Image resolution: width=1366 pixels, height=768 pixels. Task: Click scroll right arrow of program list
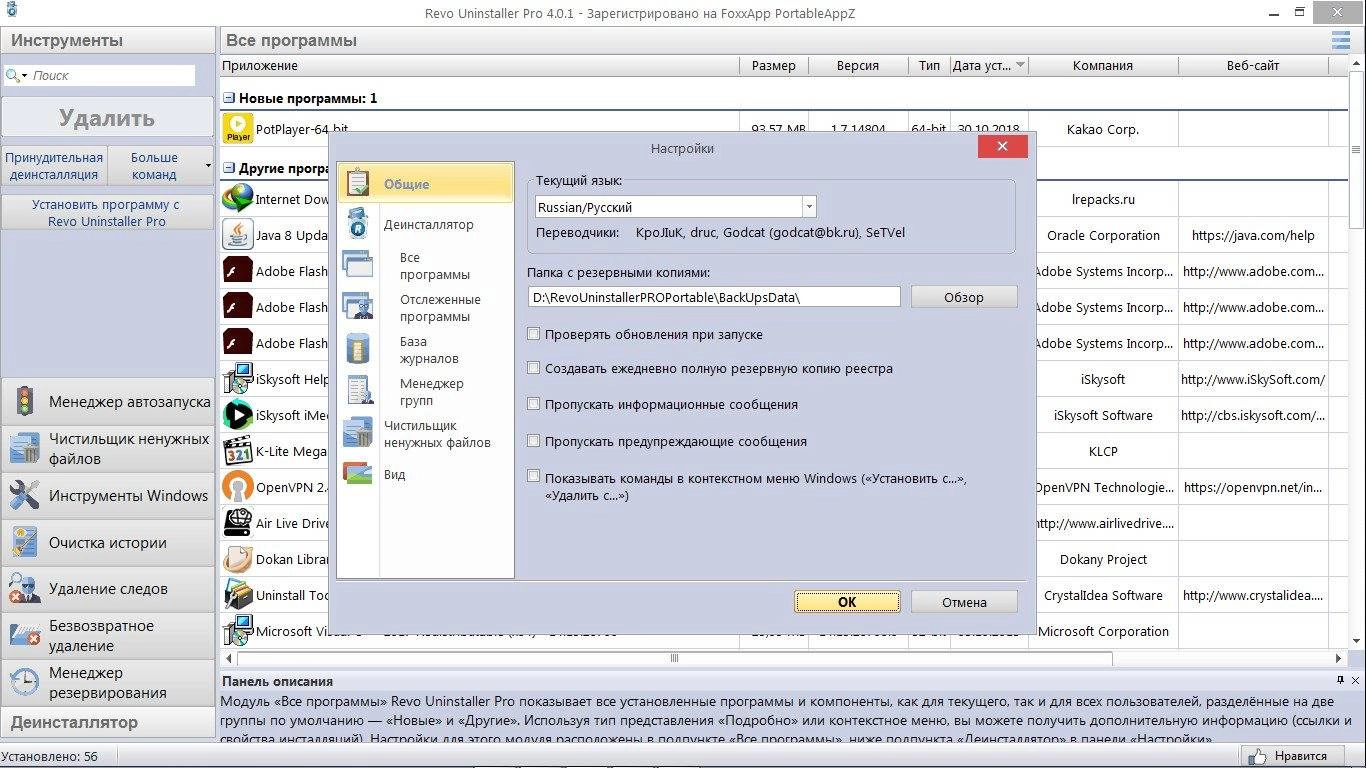tap(1339, 659)
